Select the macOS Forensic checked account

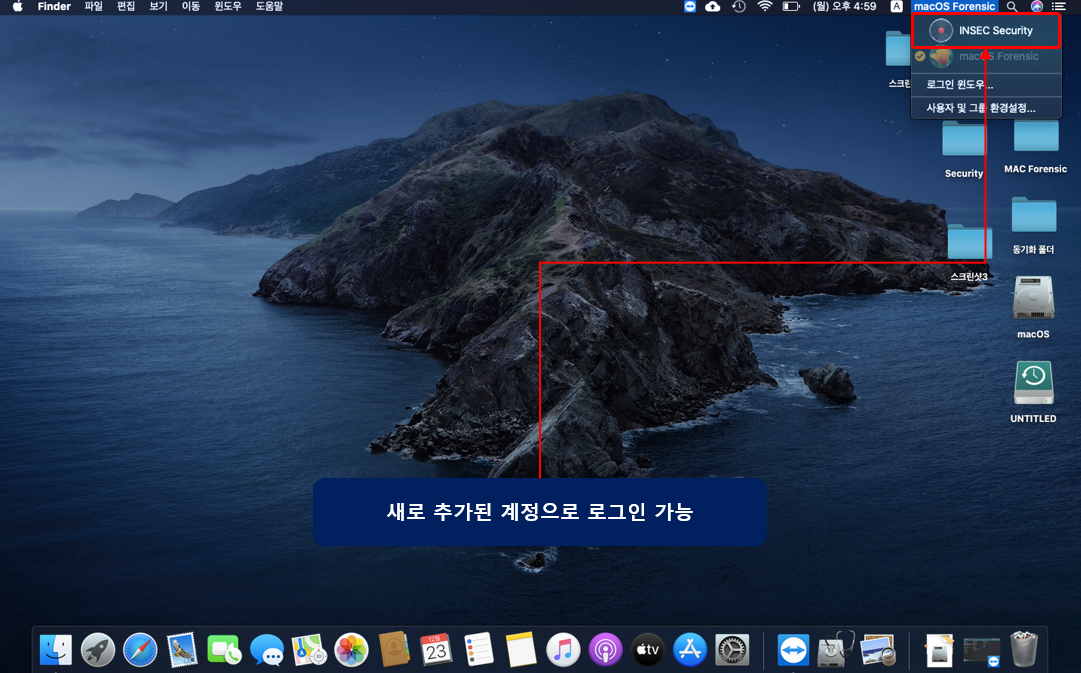(x=986, y=57)
